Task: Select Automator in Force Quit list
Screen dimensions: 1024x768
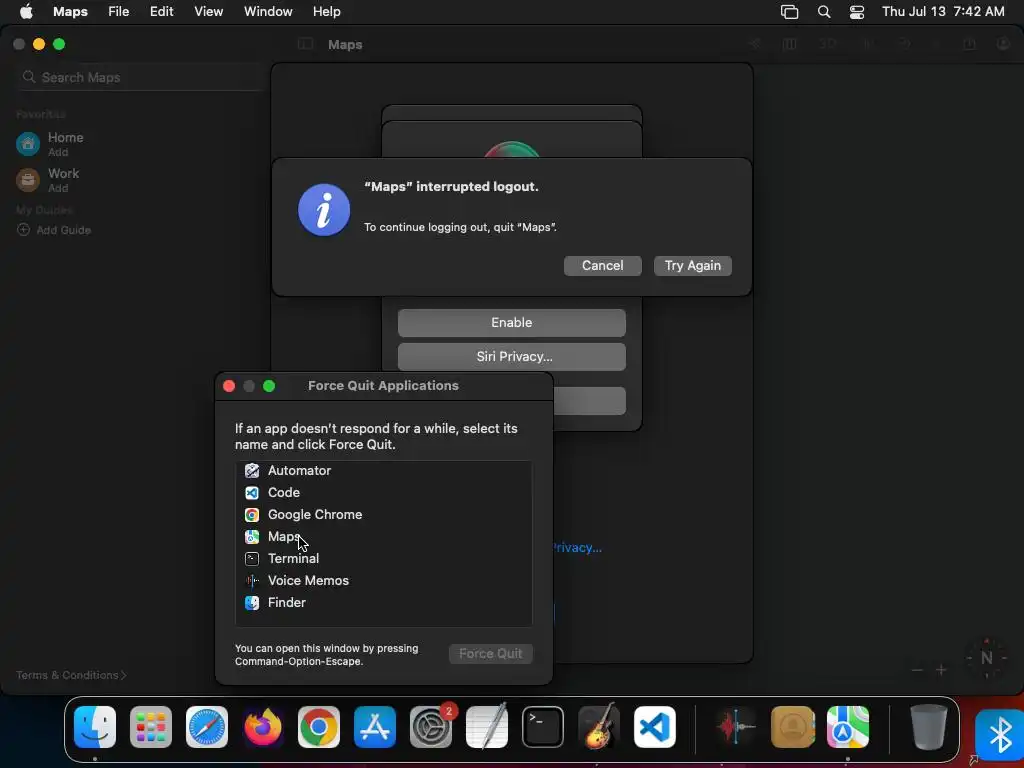Action: coord(383,470)
